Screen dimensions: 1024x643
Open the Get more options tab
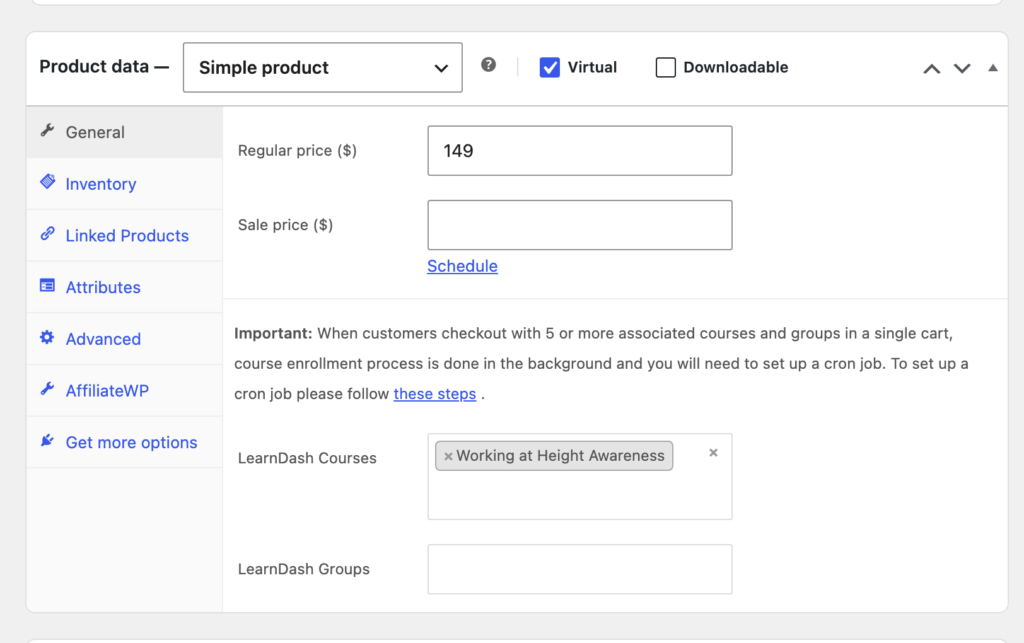(x=124, y=442)
